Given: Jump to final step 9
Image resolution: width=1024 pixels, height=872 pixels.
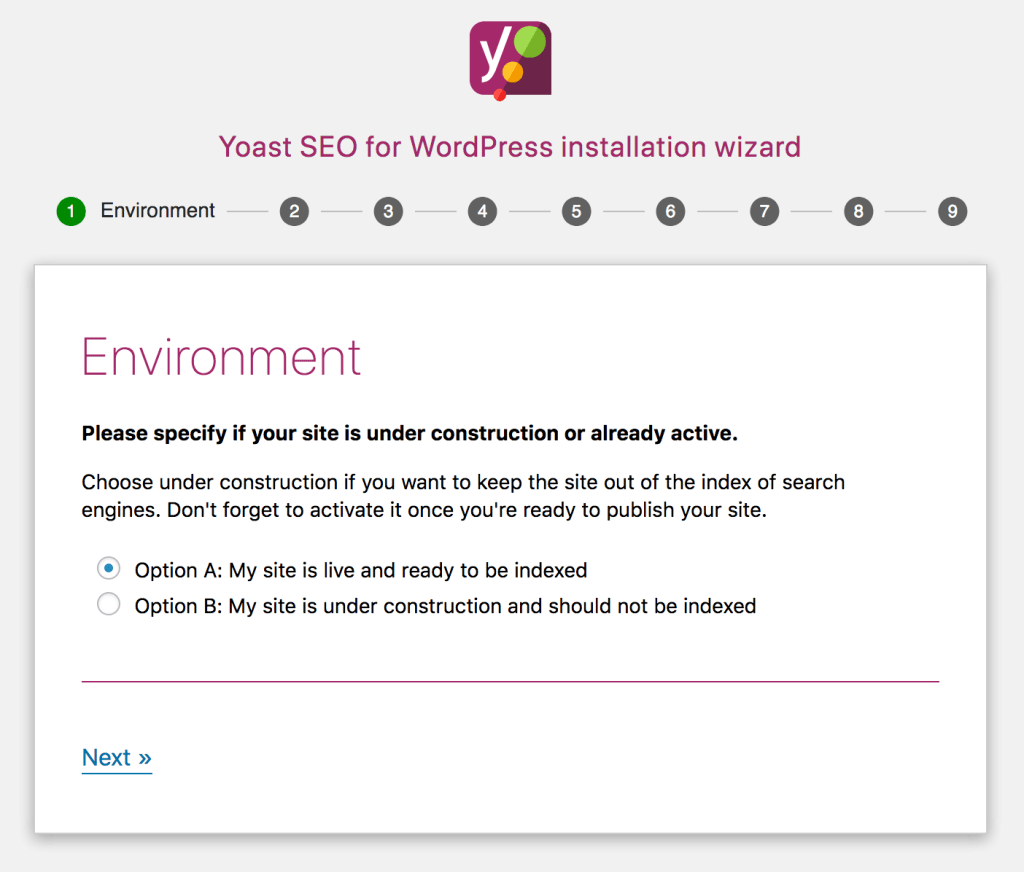Looking at the screenshot, I should coord(952,211).
